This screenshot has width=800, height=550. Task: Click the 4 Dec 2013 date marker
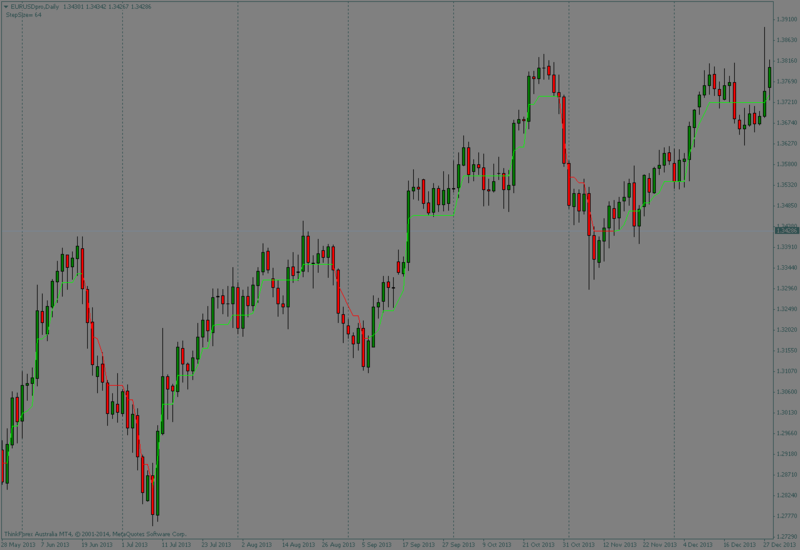pos(698,545)
